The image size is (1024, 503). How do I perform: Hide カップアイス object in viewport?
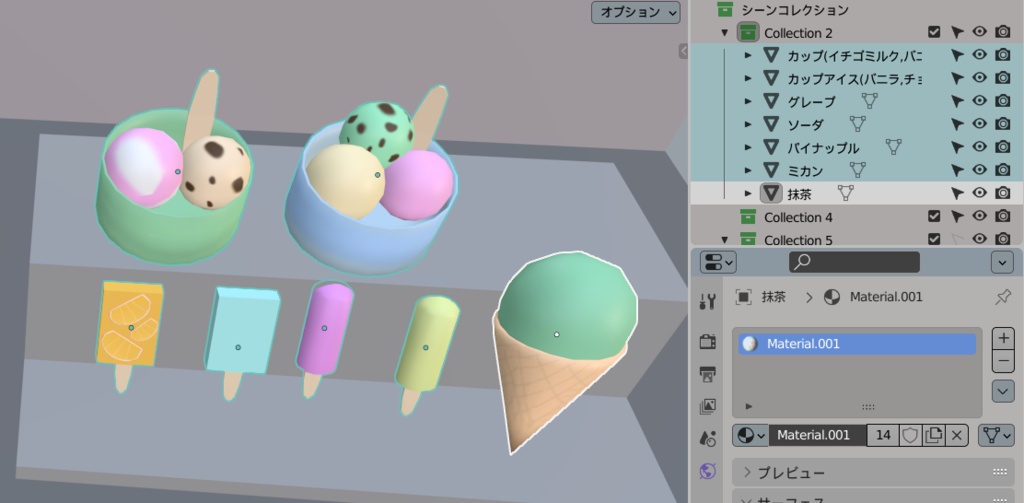point(979,78)
